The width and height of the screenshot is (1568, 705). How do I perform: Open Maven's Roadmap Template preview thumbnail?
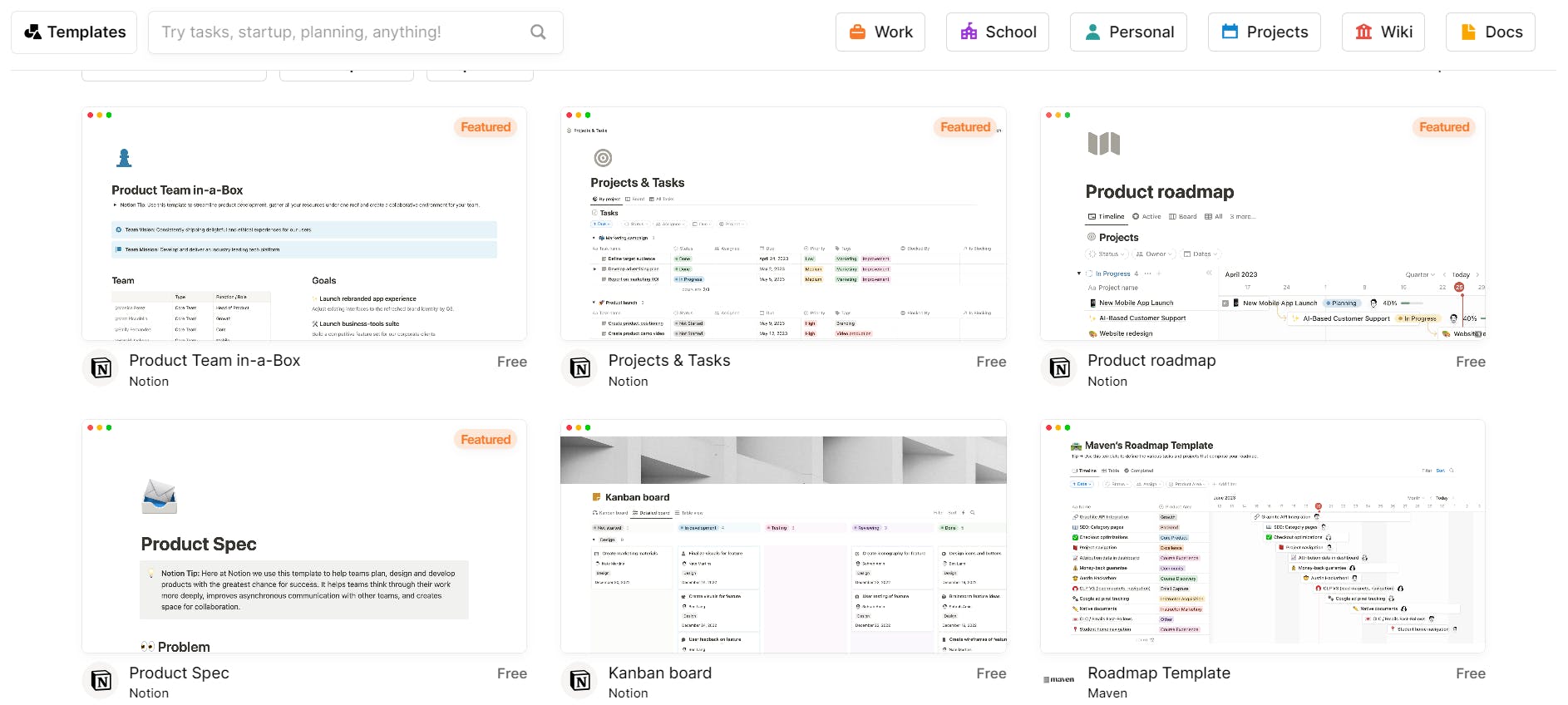pyautogui.click(x=1263, y=536)
